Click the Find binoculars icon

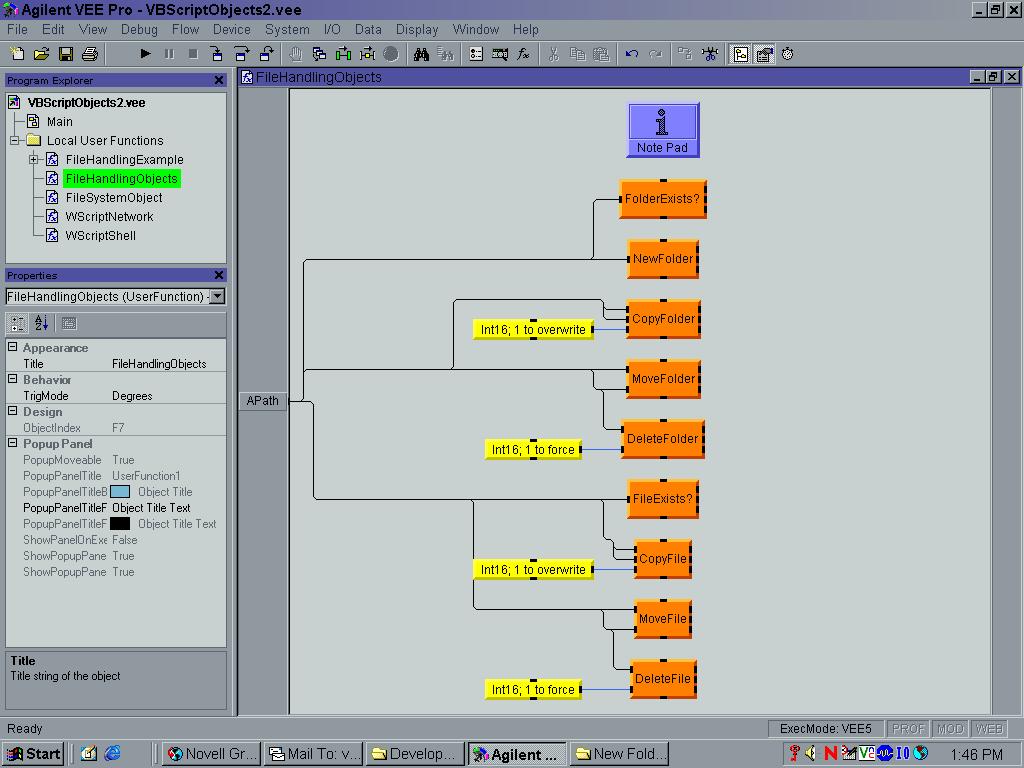click(x=422, y=54)
